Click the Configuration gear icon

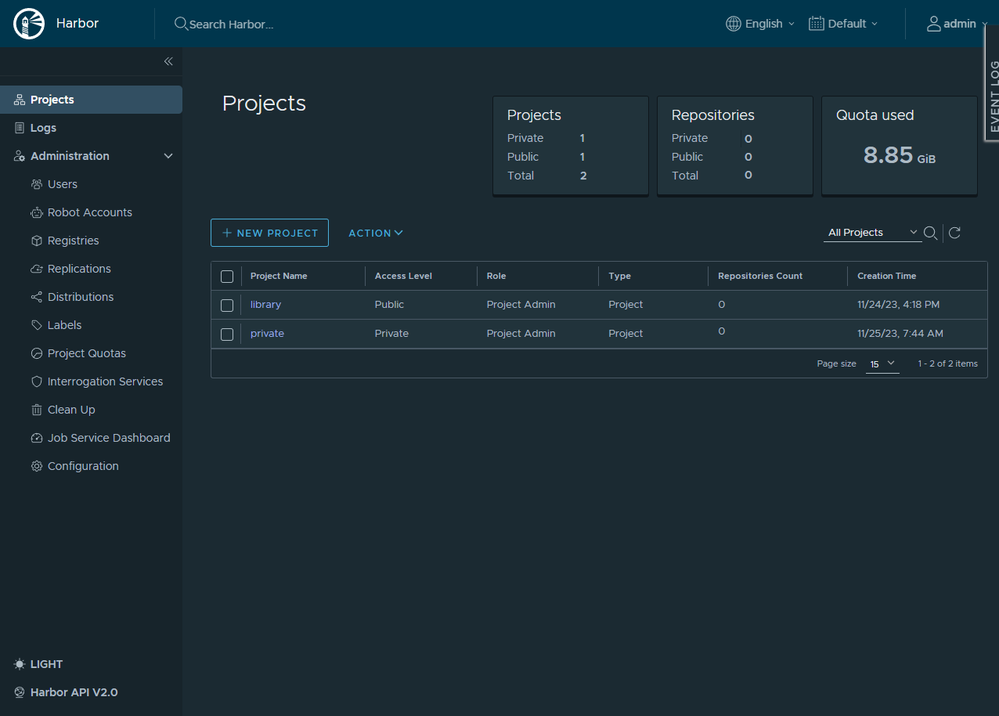pos(37,466)
